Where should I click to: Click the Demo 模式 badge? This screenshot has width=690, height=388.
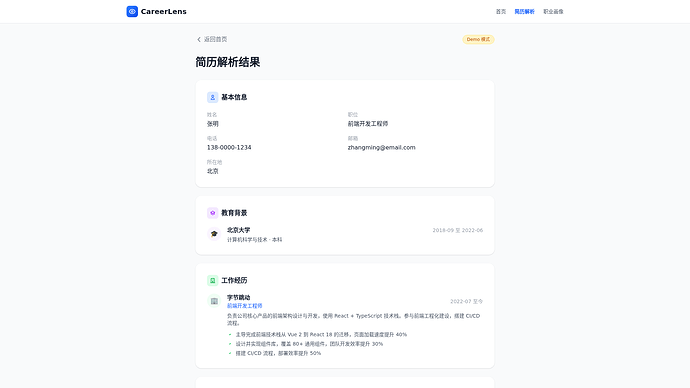click(x=478, y=40)
